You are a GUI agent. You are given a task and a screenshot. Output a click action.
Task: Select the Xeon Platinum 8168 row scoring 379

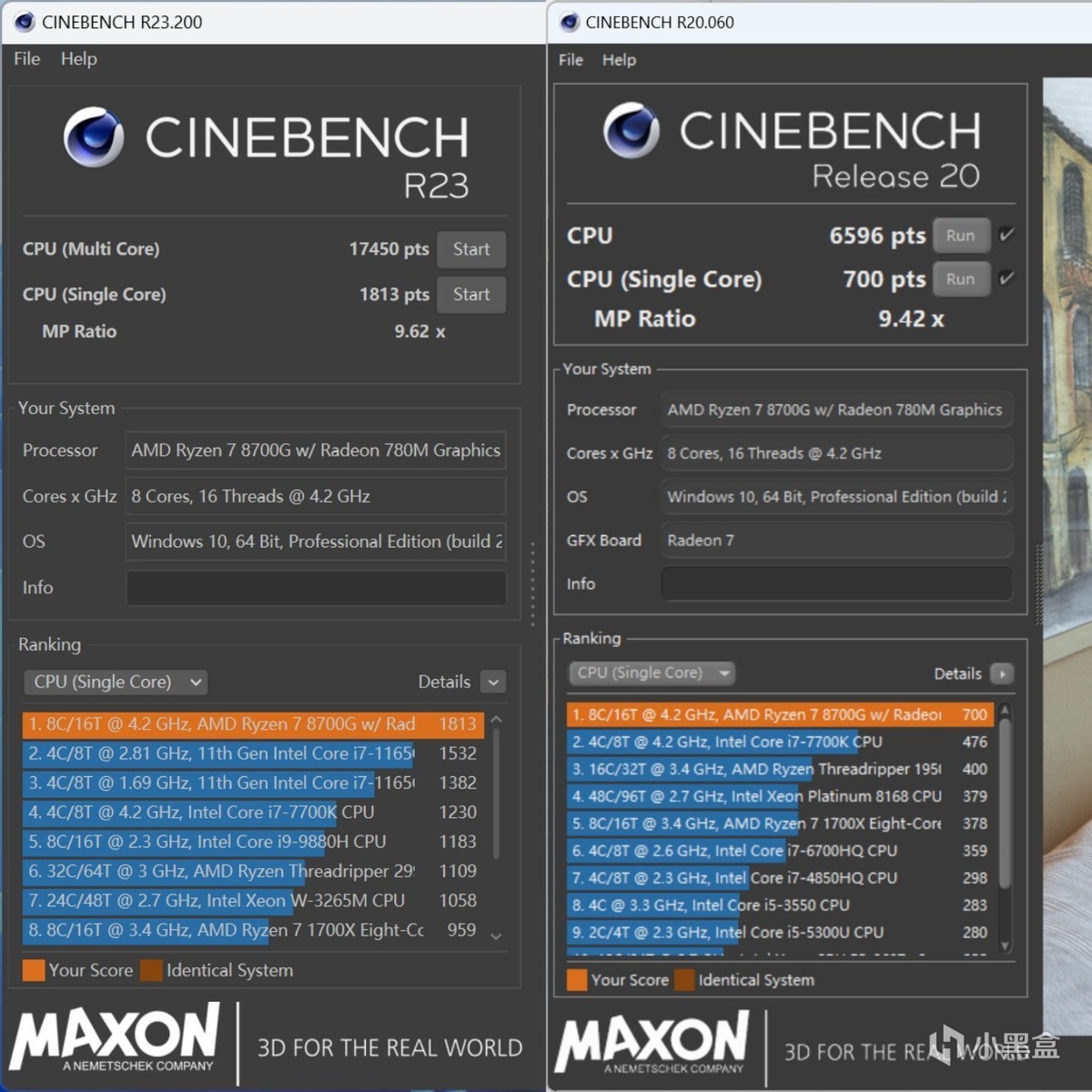click(x=781, y=796)
